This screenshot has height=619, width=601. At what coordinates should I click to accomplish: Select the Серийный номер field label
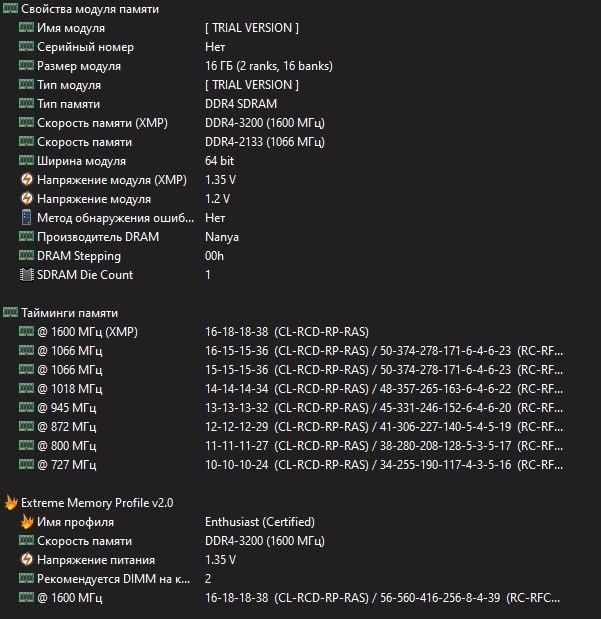pos(85,47)
